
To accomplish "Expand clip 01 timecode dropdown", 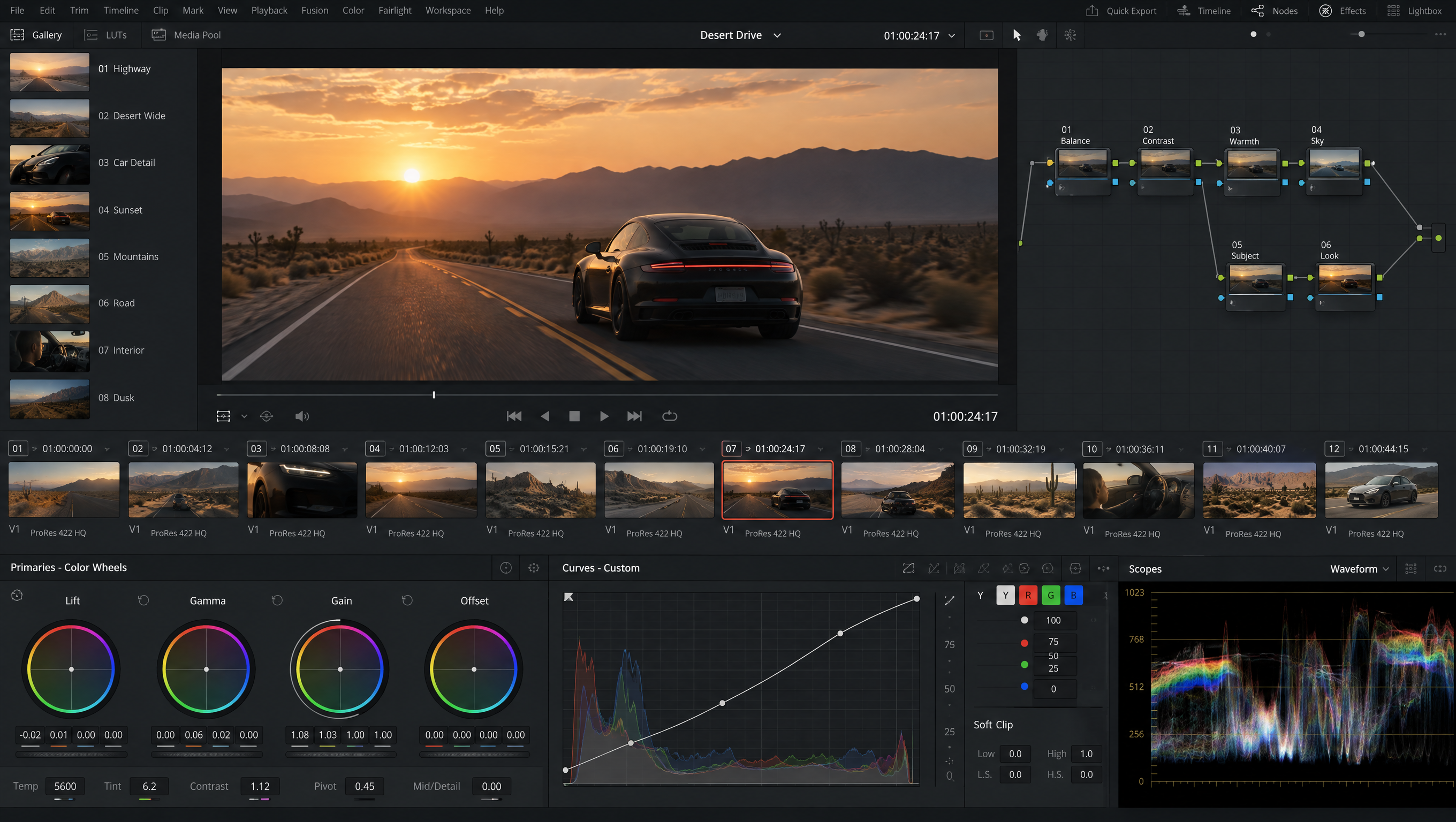I will pyautogui.click(x=107, y=449).
